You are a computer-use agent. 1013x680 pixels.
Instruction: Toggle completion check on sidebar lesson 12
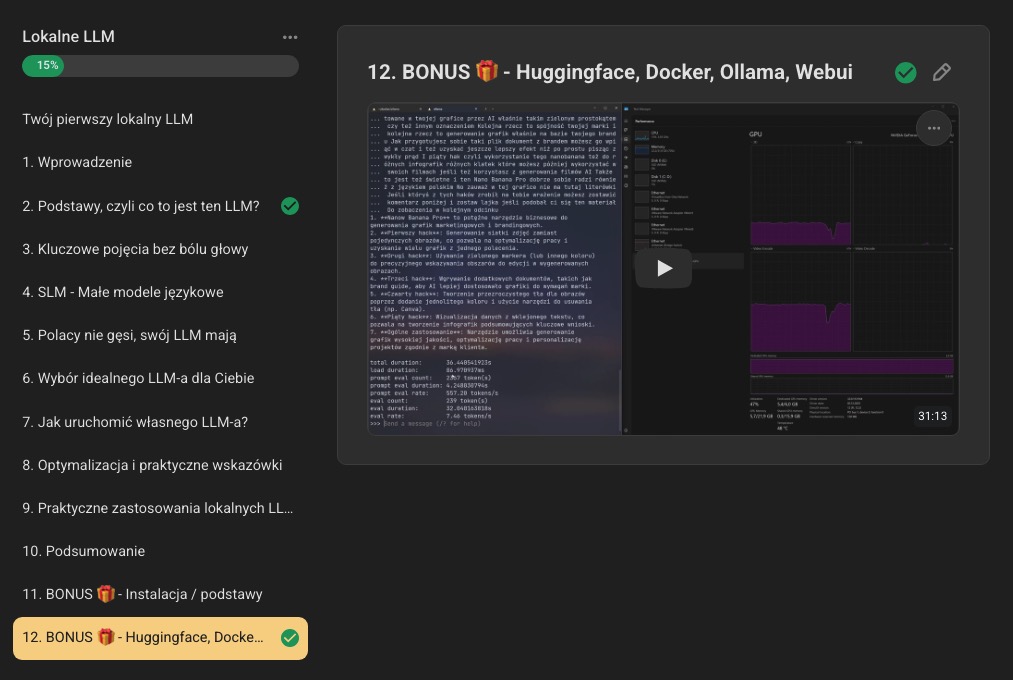tap(290, 638)
